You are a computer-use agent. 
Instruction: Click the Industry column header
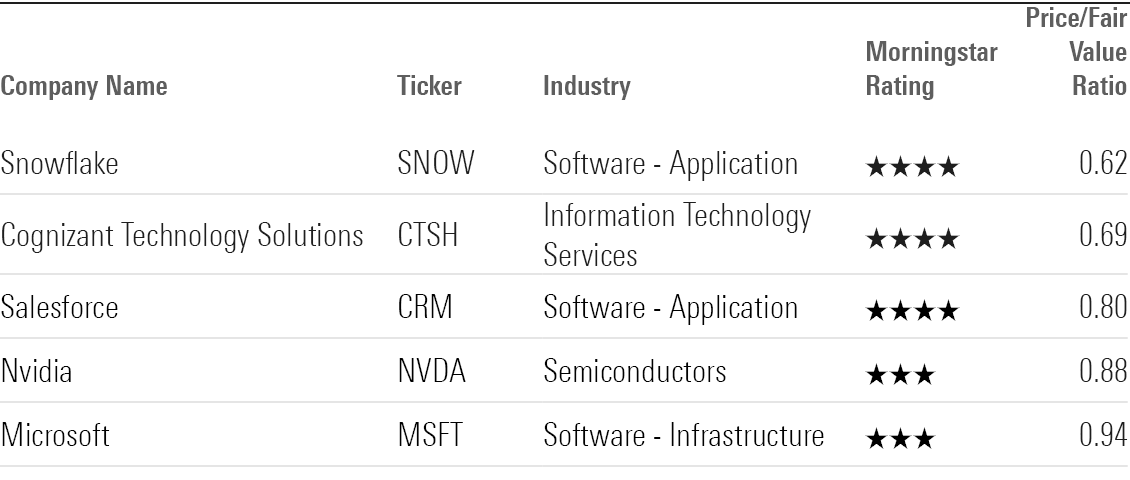(x=587, y=86)
